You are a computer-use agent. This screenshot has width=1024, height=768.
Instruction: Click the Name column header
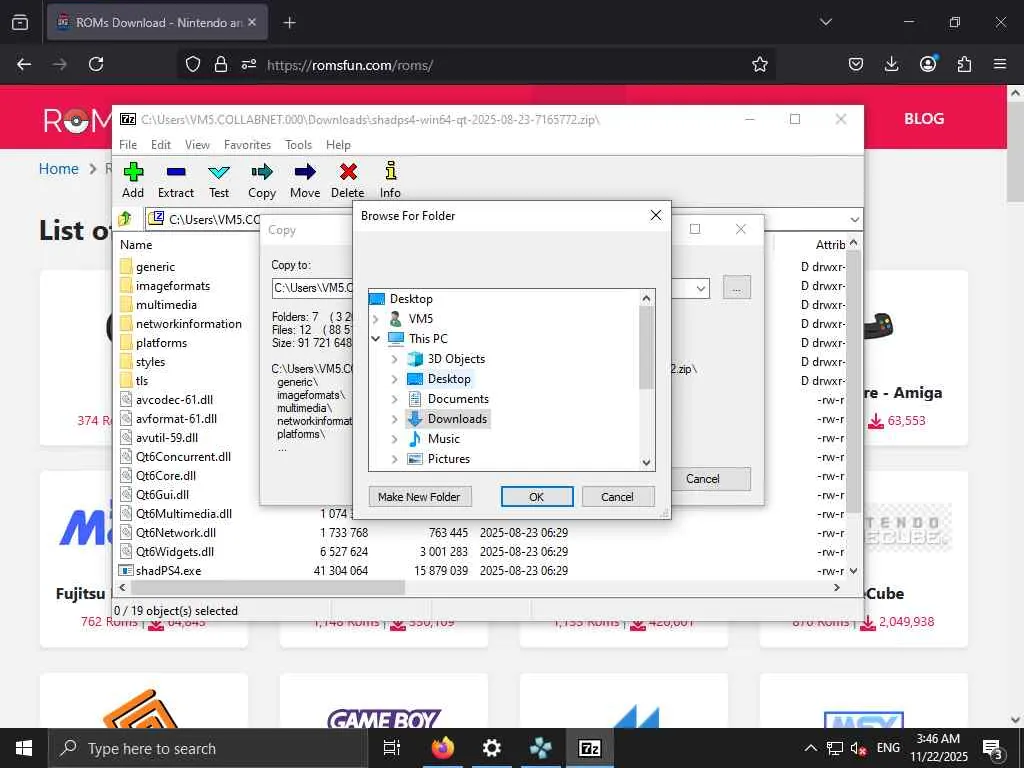coord(136,245)
